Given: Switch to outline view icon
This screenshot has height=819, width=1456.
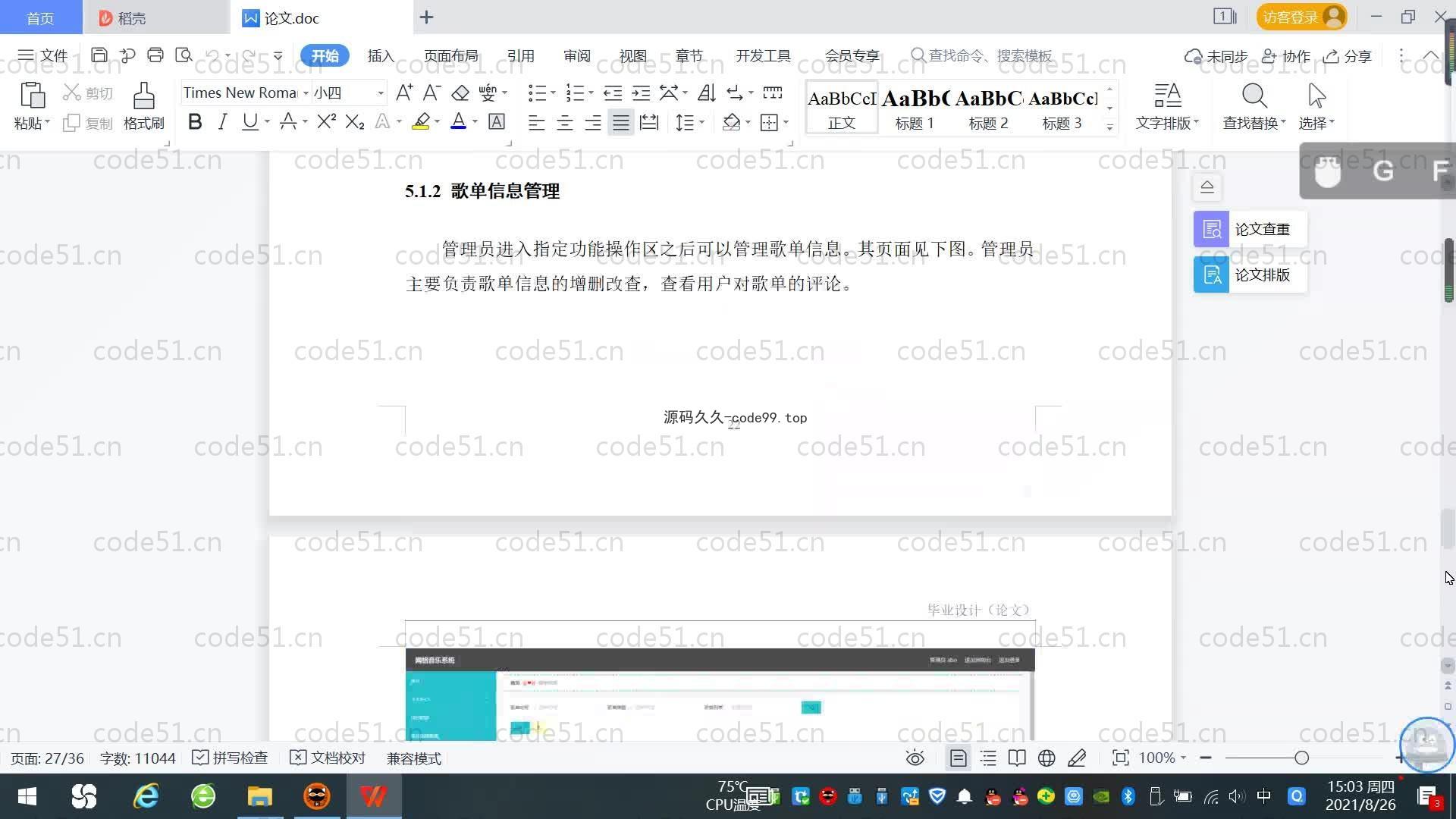Looking at the screenshot, I should pyautogui.click(x=988, y=758).
